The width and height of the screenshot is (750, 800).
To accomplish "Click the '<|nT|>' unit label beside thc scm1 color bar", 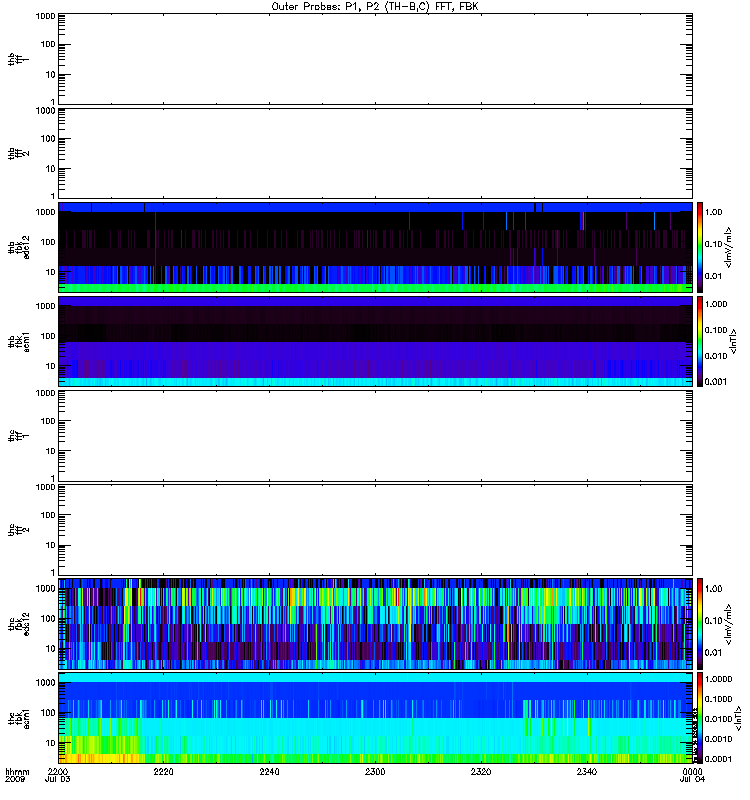I will tap(738, 718).
